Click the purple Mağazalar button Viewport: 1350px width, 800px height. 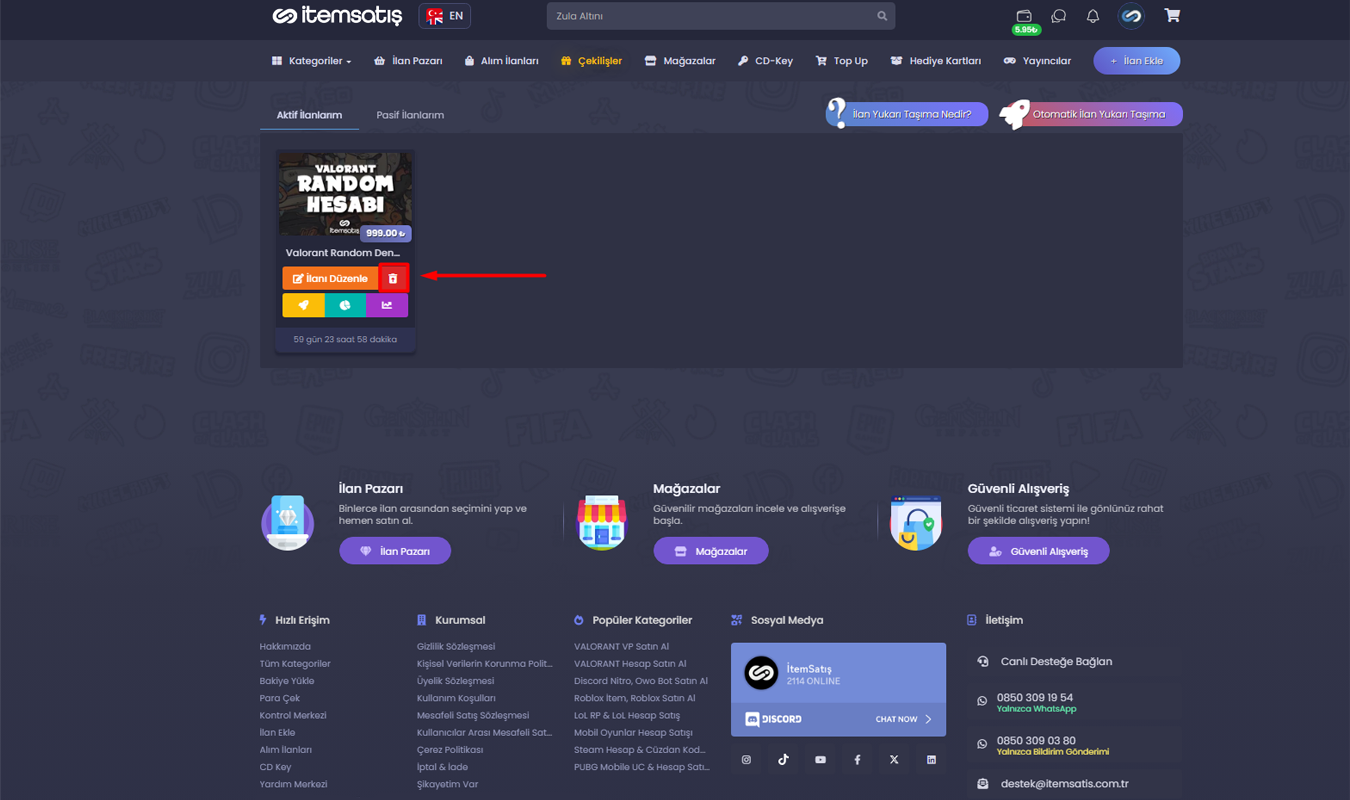point(711,551)
